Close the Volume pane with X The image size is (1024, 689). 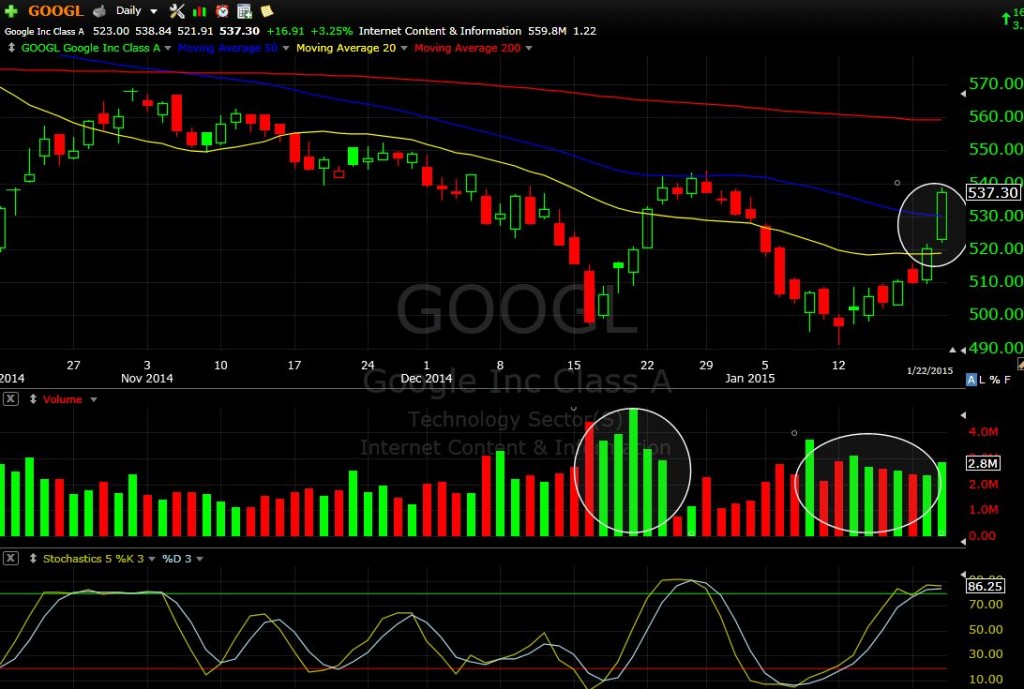click(x=10, y=399)
